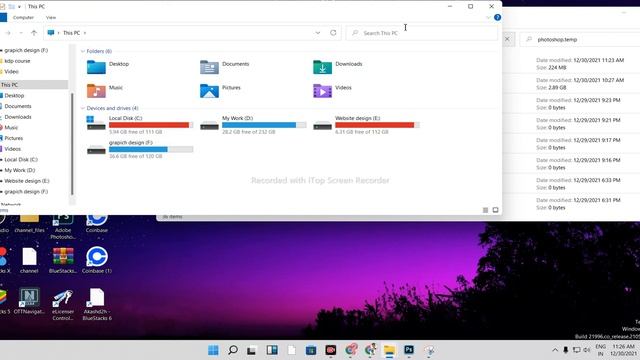Open breadcrumb arrow after This PC

pos(84,33)
